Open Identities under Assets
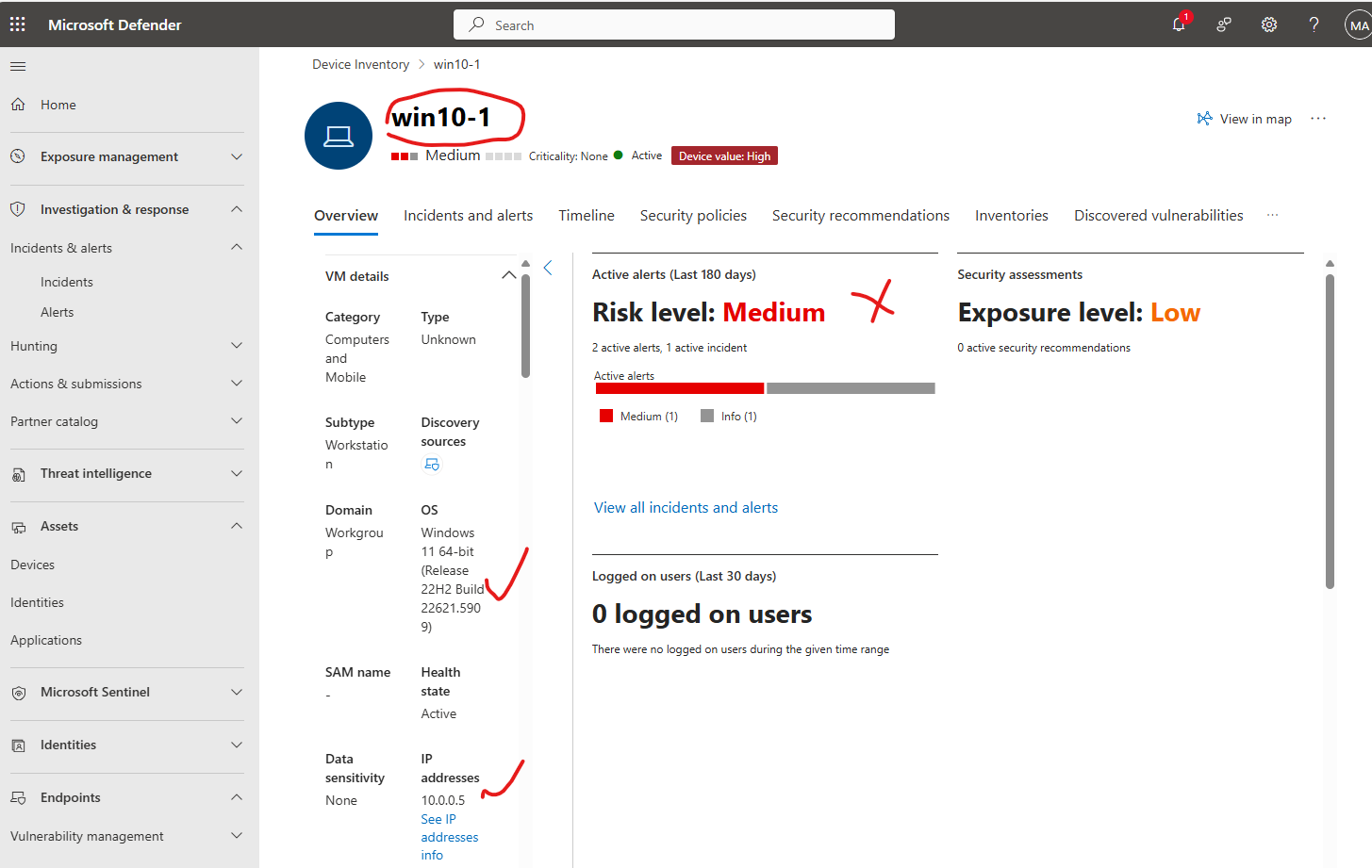Viewport: 1372px width, 868px height. (x=37, y=602)
